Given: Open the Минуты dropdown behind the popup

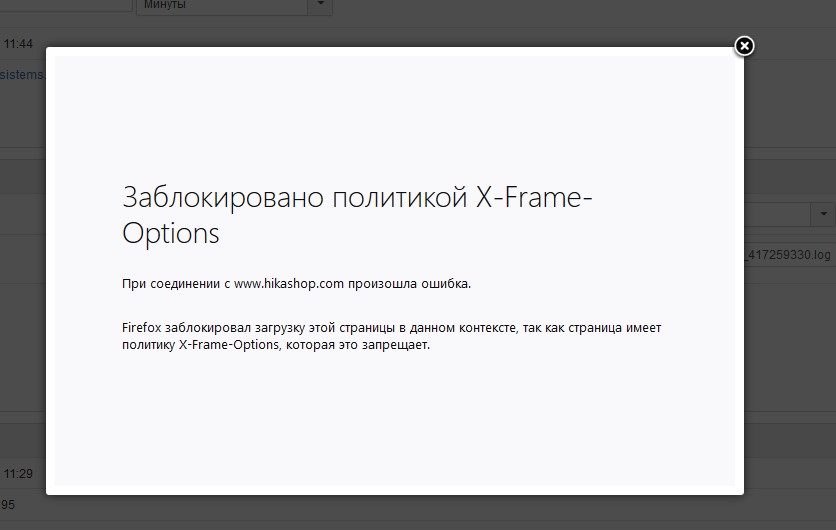Looking at the screenshot, I should 234,5.
